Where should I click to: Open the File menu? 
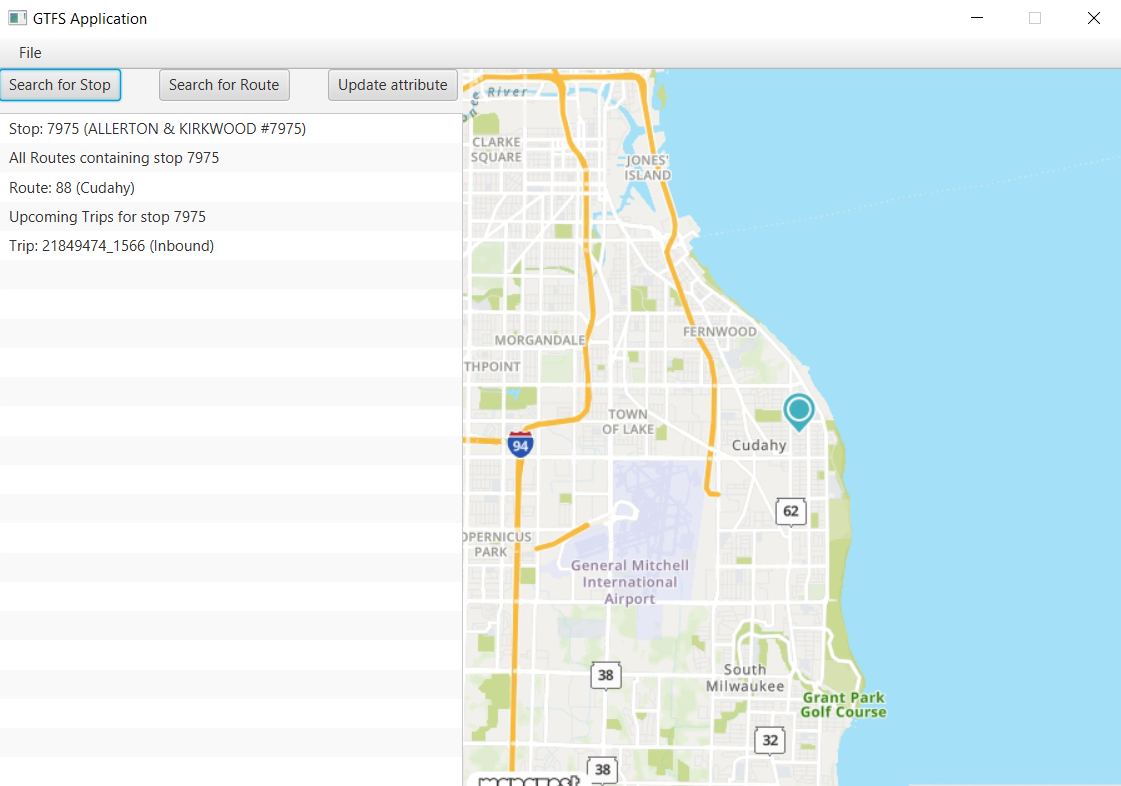coord(30,53)
